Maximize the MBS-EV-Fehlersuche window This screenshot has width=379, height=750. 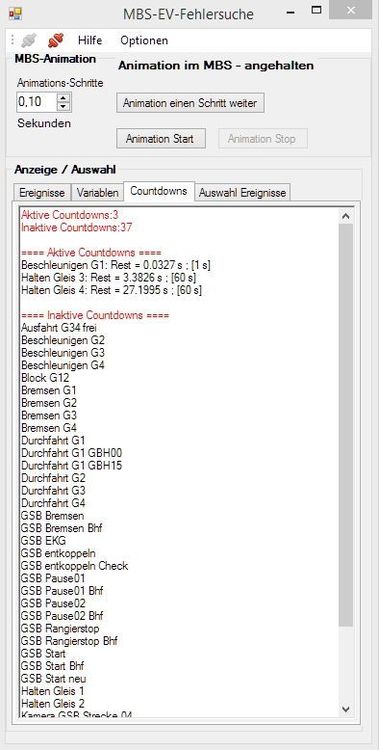[x=316, y=10]
